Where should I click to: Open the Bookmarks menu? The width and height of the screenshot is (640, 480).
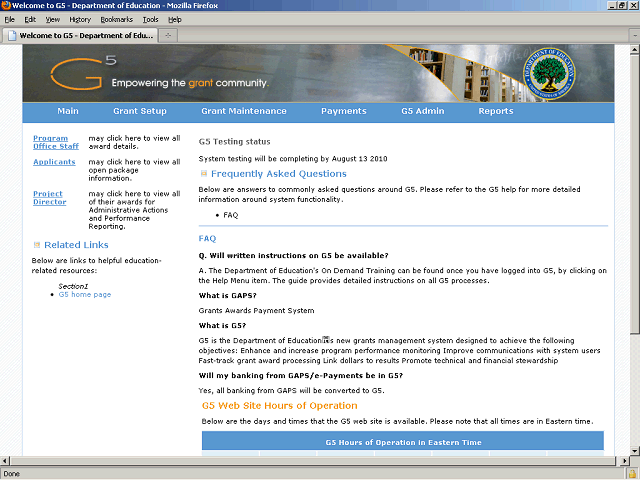(116, 20)
